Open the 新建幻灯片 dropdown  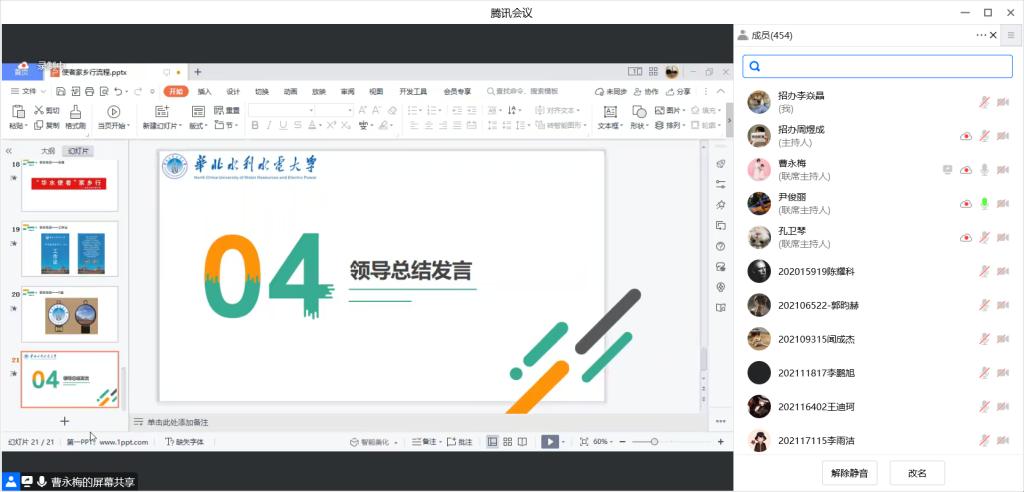tap(163, 126)
